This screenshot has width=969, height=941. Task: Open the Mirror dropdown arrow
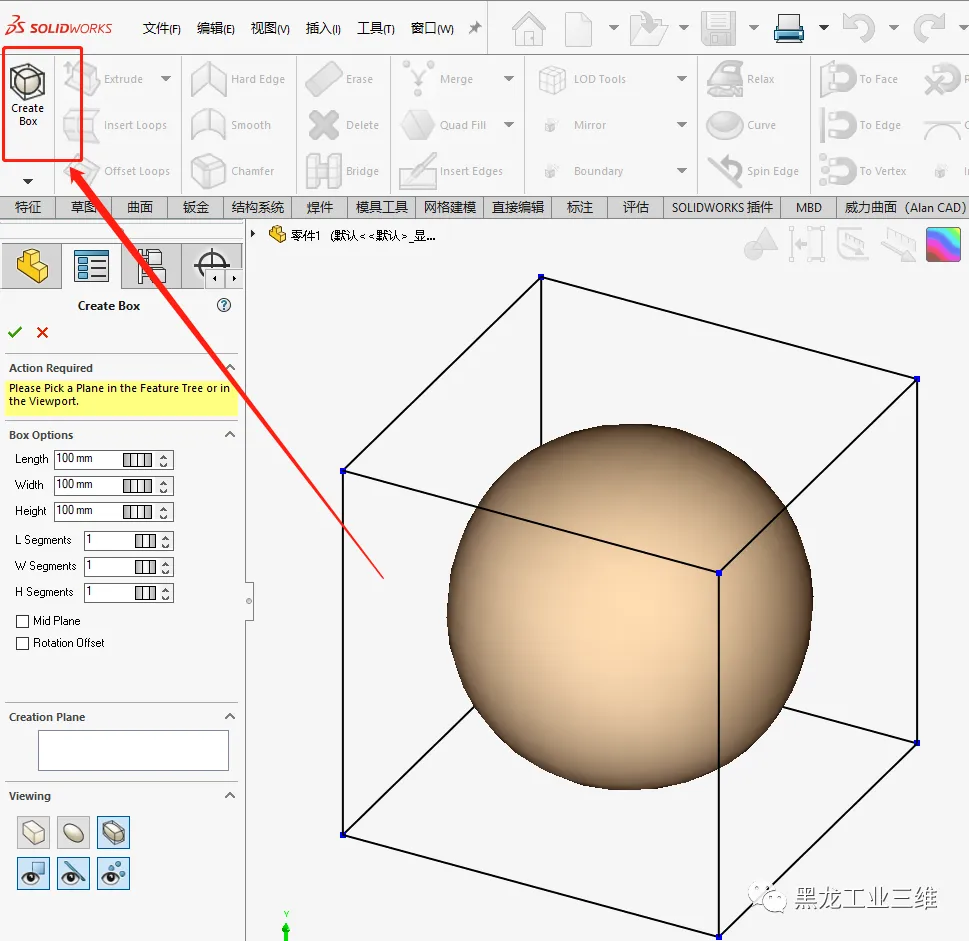682,124
